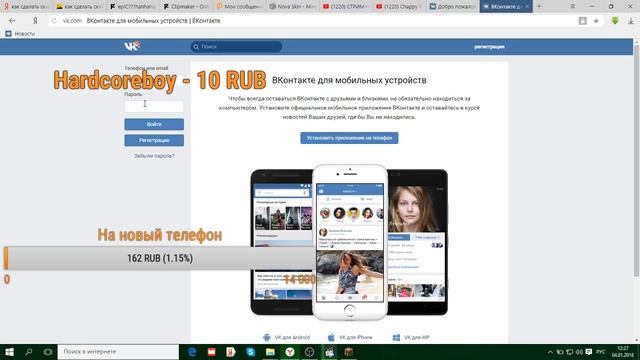Open the Action Center notification icon

coord(589,352)
